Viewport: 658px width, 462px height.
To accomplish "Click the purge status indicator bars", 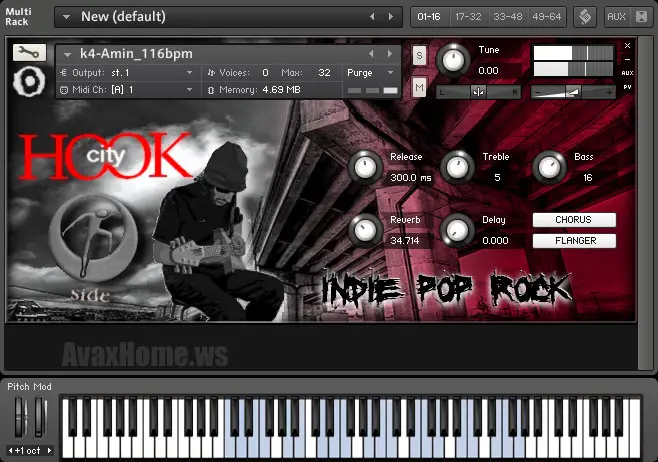I will click(373, 91).
